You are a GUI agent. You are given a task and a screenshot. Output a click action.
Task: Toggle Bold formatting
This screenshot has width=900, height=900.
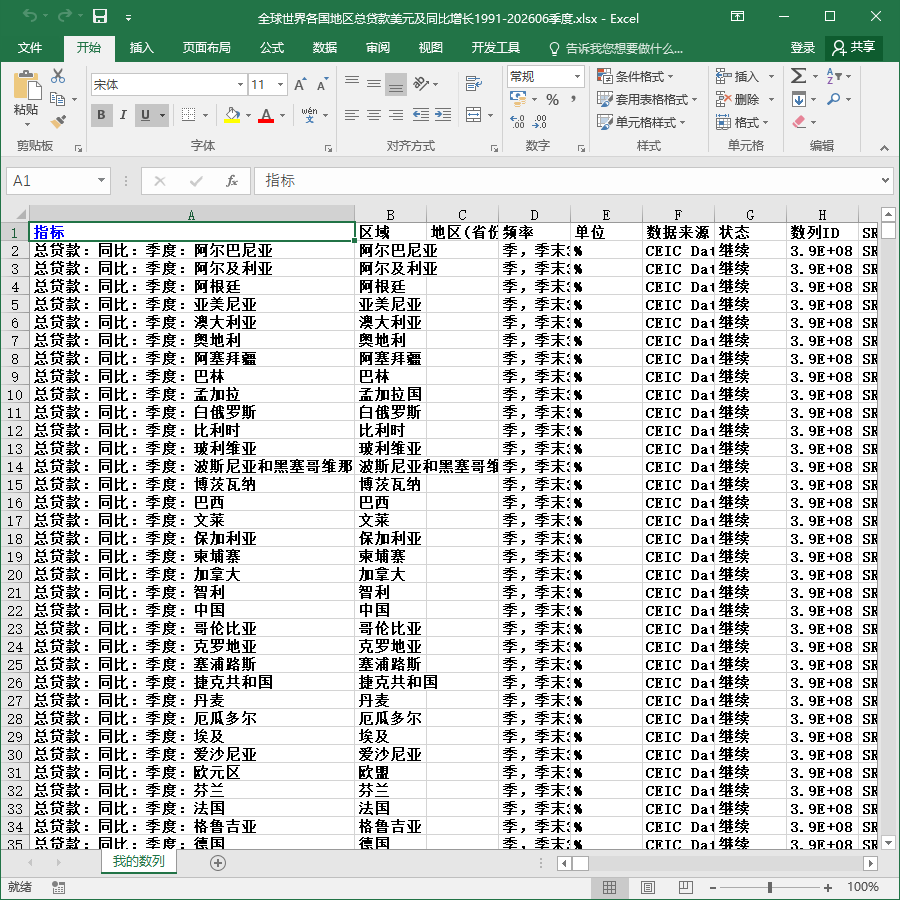[101, 115]
